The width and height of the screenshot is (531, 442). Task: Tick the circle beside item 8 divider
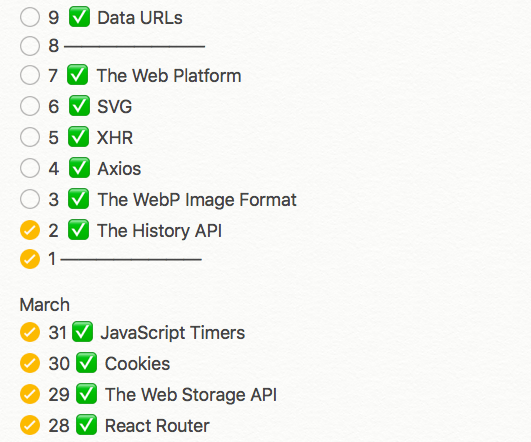coord(30,46)
